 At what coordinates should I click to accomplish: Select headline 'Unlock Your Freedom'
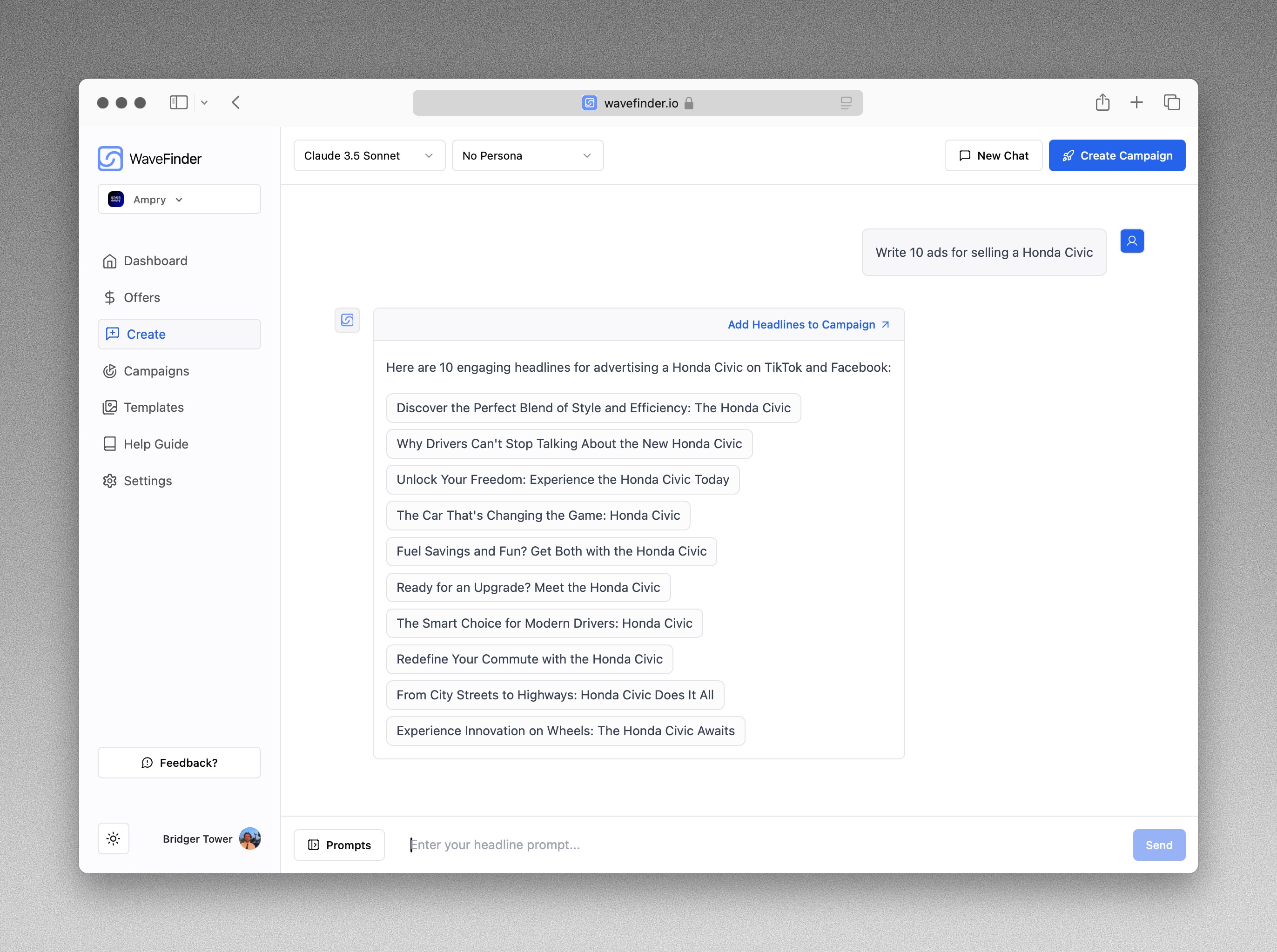[x=563, y=479]
